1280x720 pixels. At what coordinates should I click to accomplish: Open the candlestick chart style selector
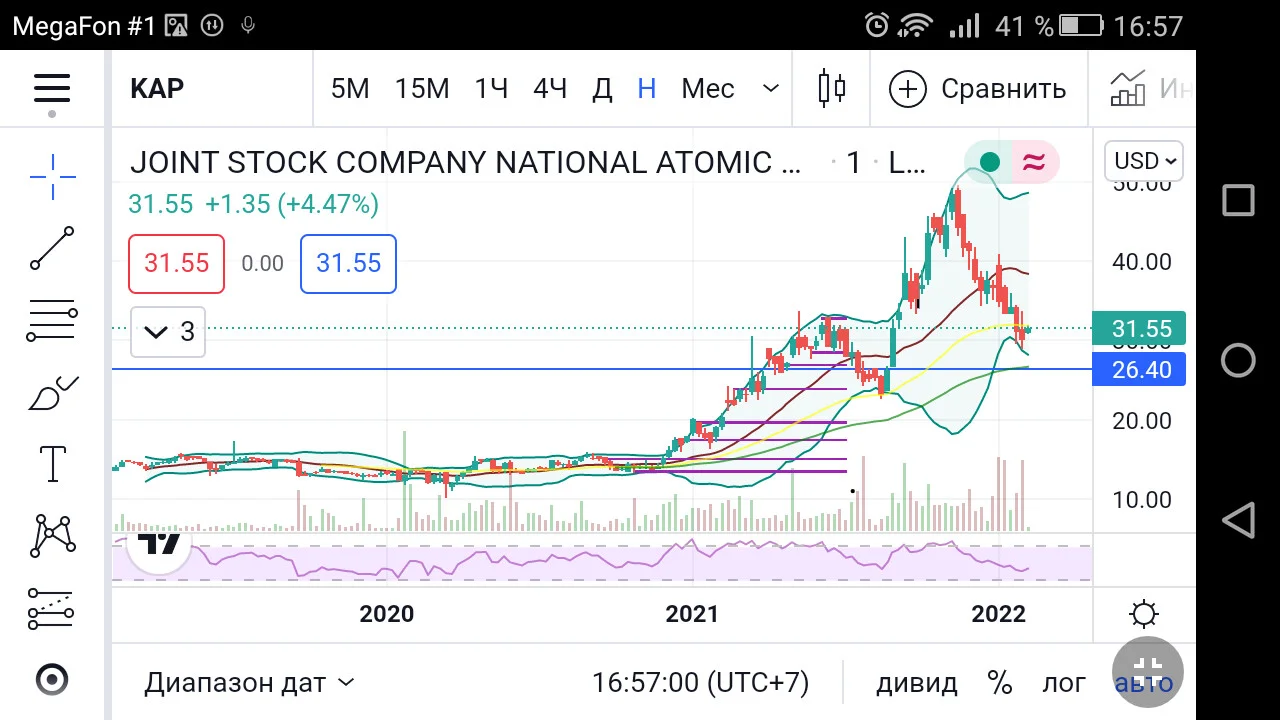(x=832, y=88)
